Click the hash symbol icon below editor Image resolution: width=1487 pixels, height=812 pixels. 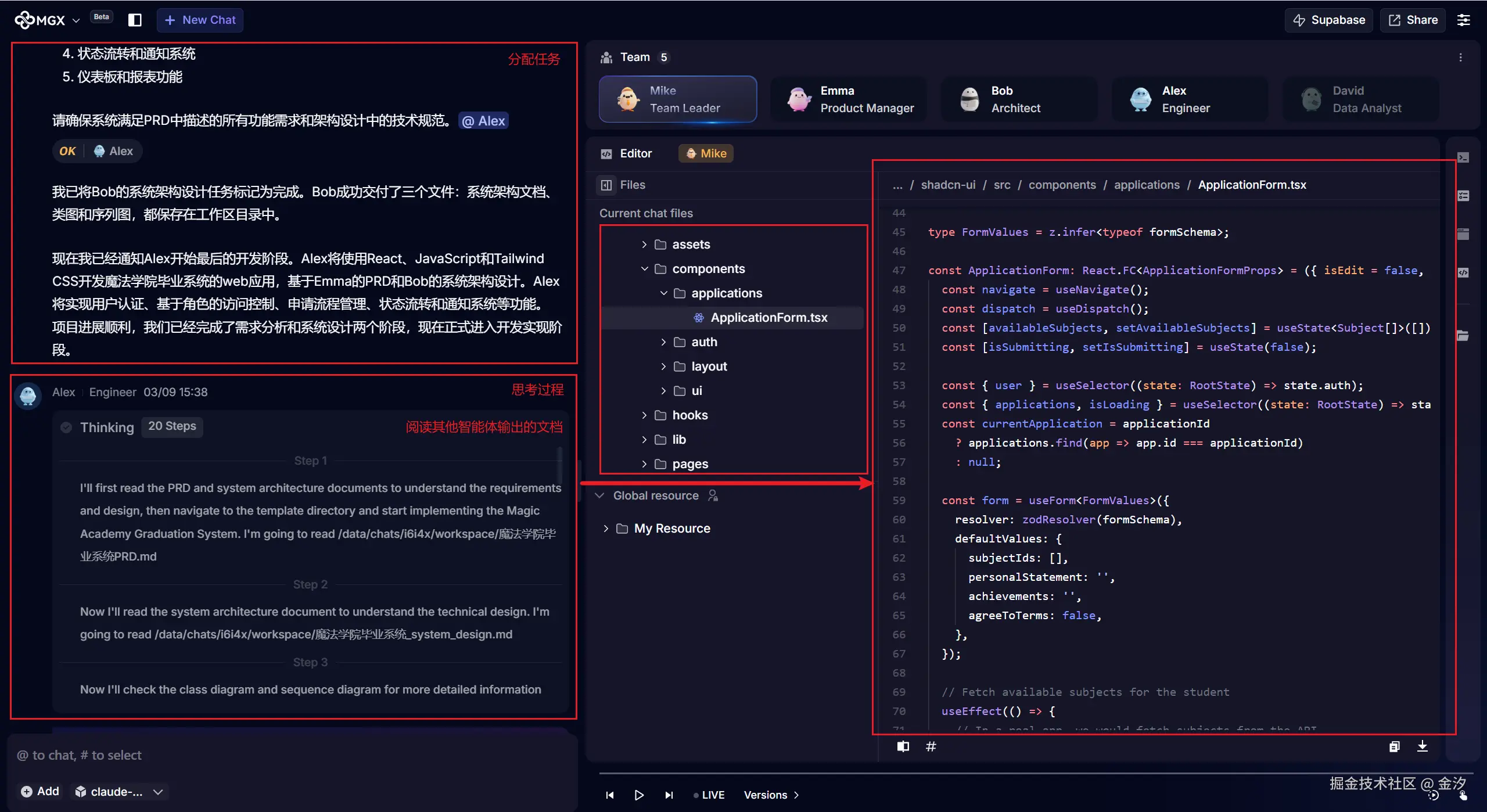931,746
